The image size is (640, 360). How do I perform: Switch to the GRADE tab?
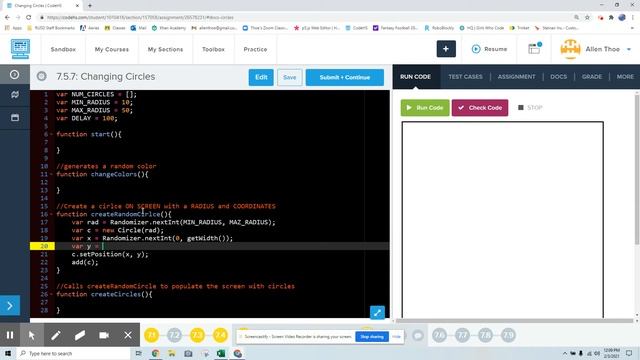tap(592, 76)
